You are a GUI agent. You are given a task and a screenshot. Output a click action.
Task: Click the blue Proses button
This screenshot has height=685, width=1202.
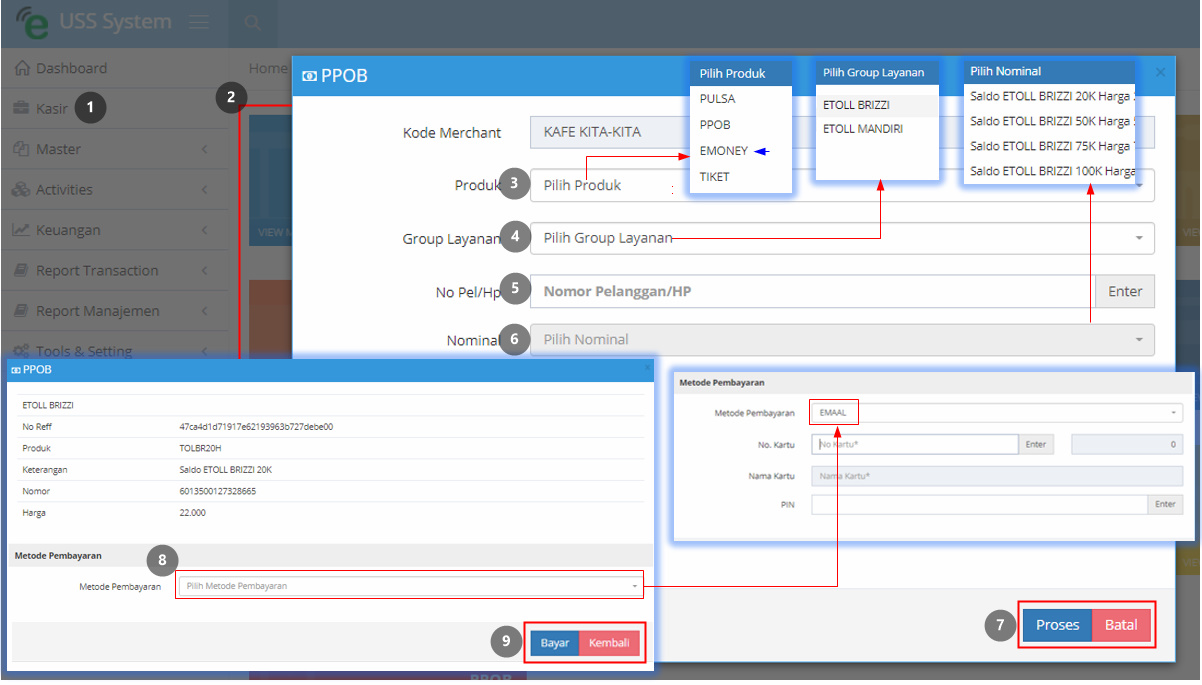point(1057,625)
